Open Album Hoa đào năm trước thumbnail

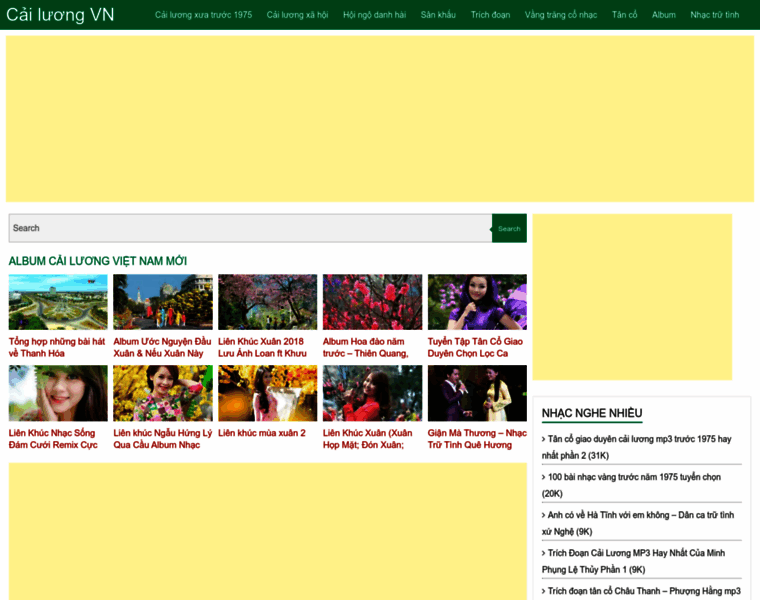pyautogui.click(x=372, y=302)
